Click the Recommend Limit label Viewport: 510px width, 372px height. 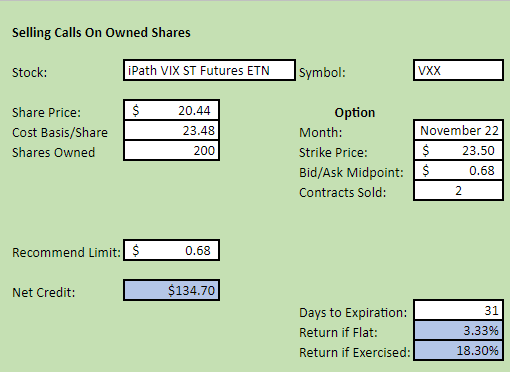66,253
